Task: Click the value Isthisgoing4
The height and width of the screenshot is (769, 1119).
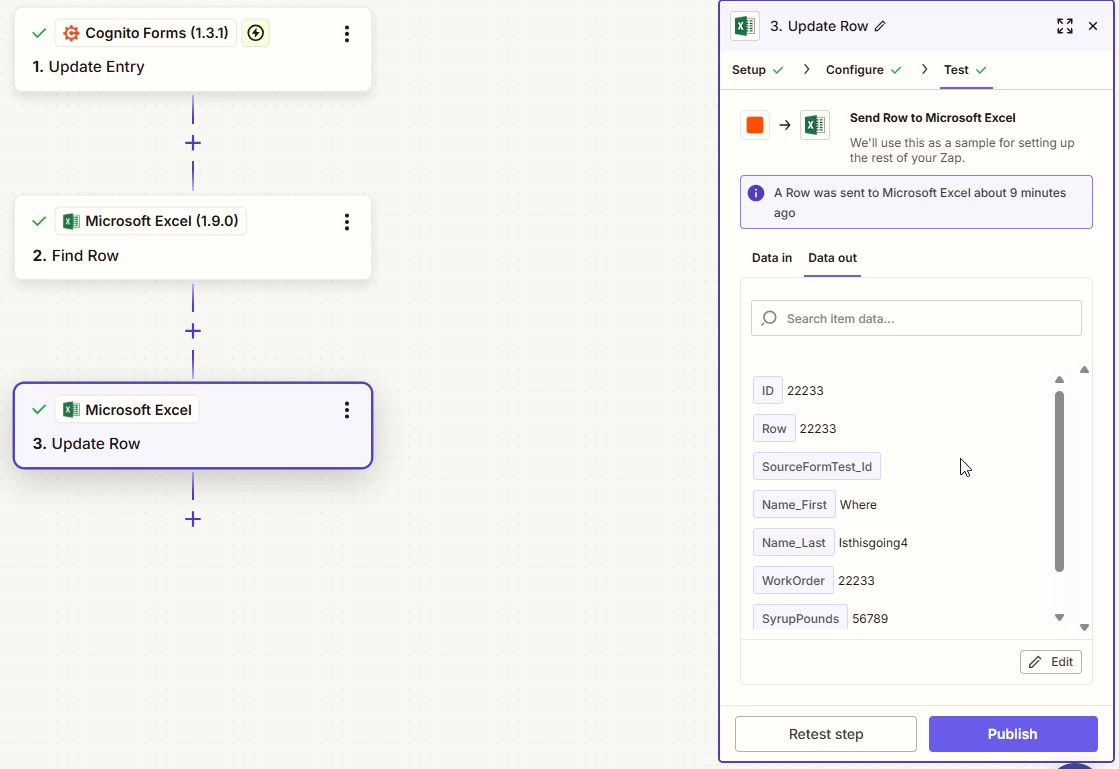Action: (x=873, y=543)
